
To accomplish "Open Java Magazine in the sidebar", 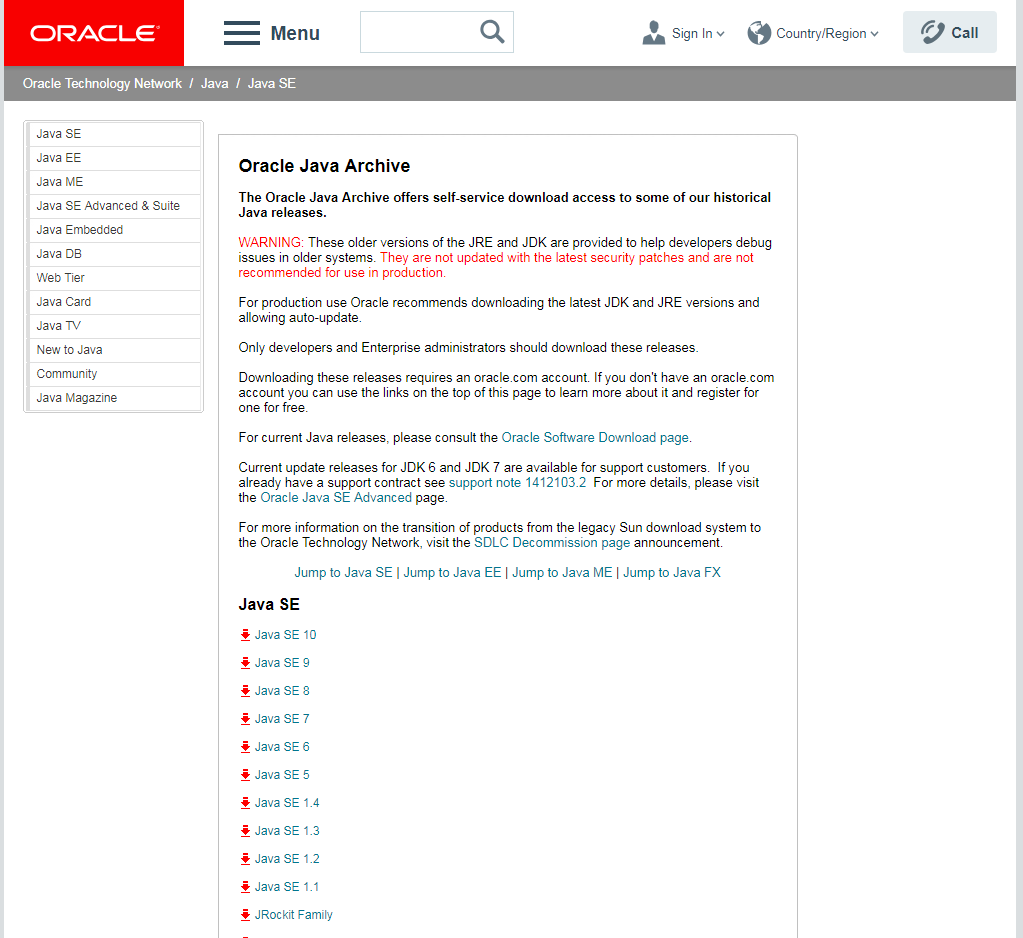I will point(77,398).
